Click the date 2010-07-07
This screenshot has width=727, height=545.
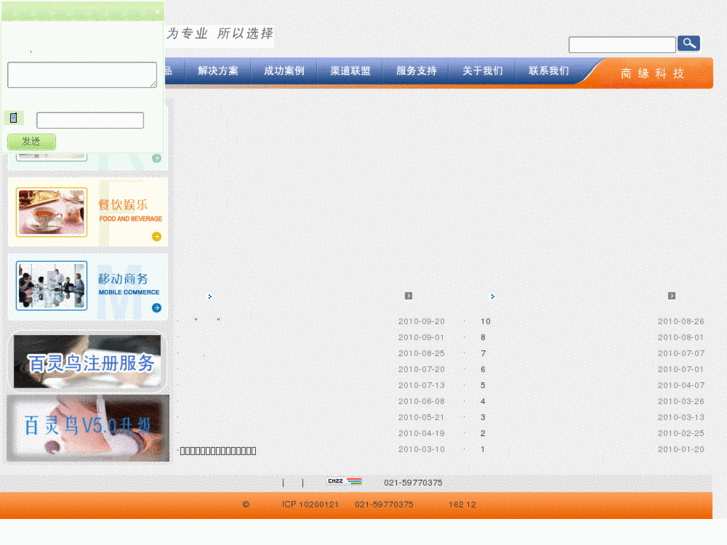click(681, 353)
